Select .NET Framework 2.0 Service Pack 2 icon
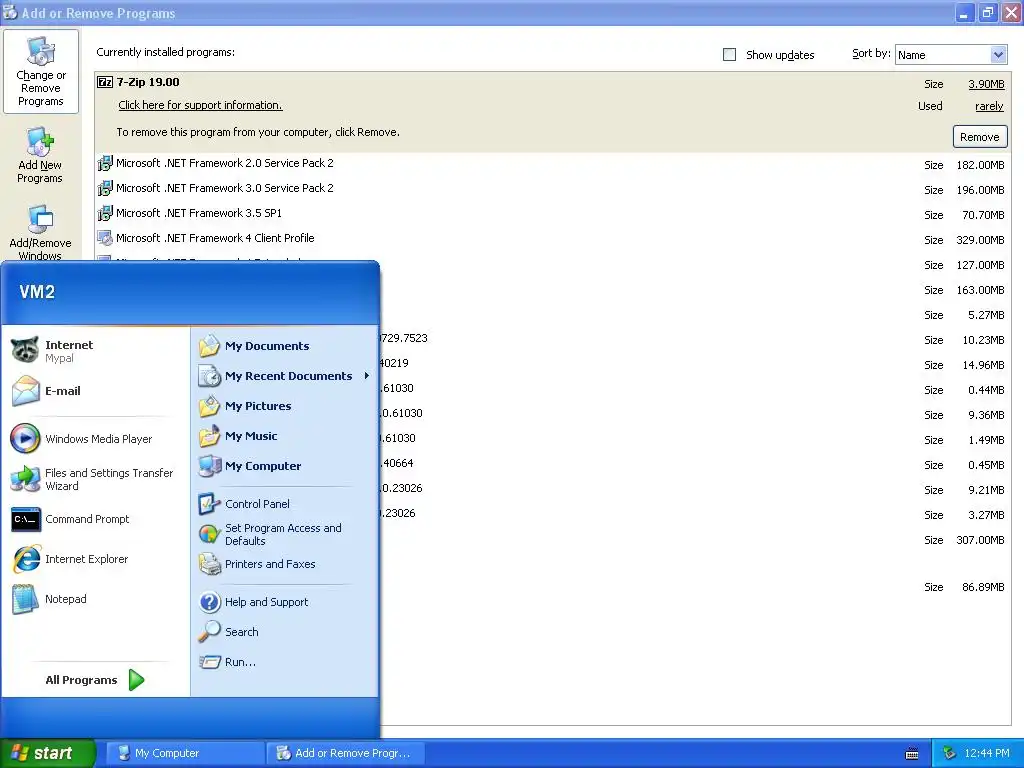 coord(104,163)
